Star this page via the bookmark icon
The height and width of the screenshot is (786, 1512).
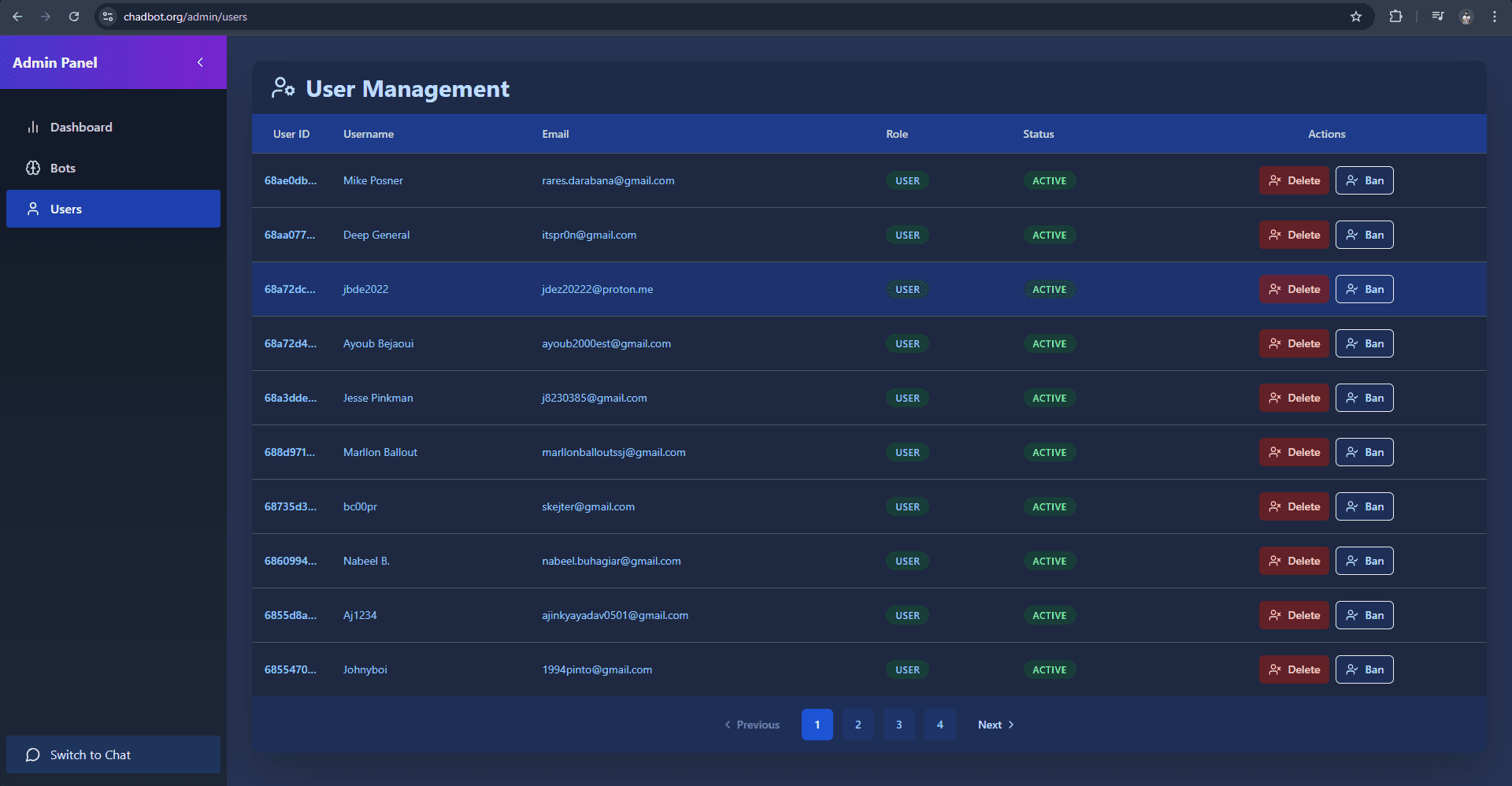(x=1356, y=16)
